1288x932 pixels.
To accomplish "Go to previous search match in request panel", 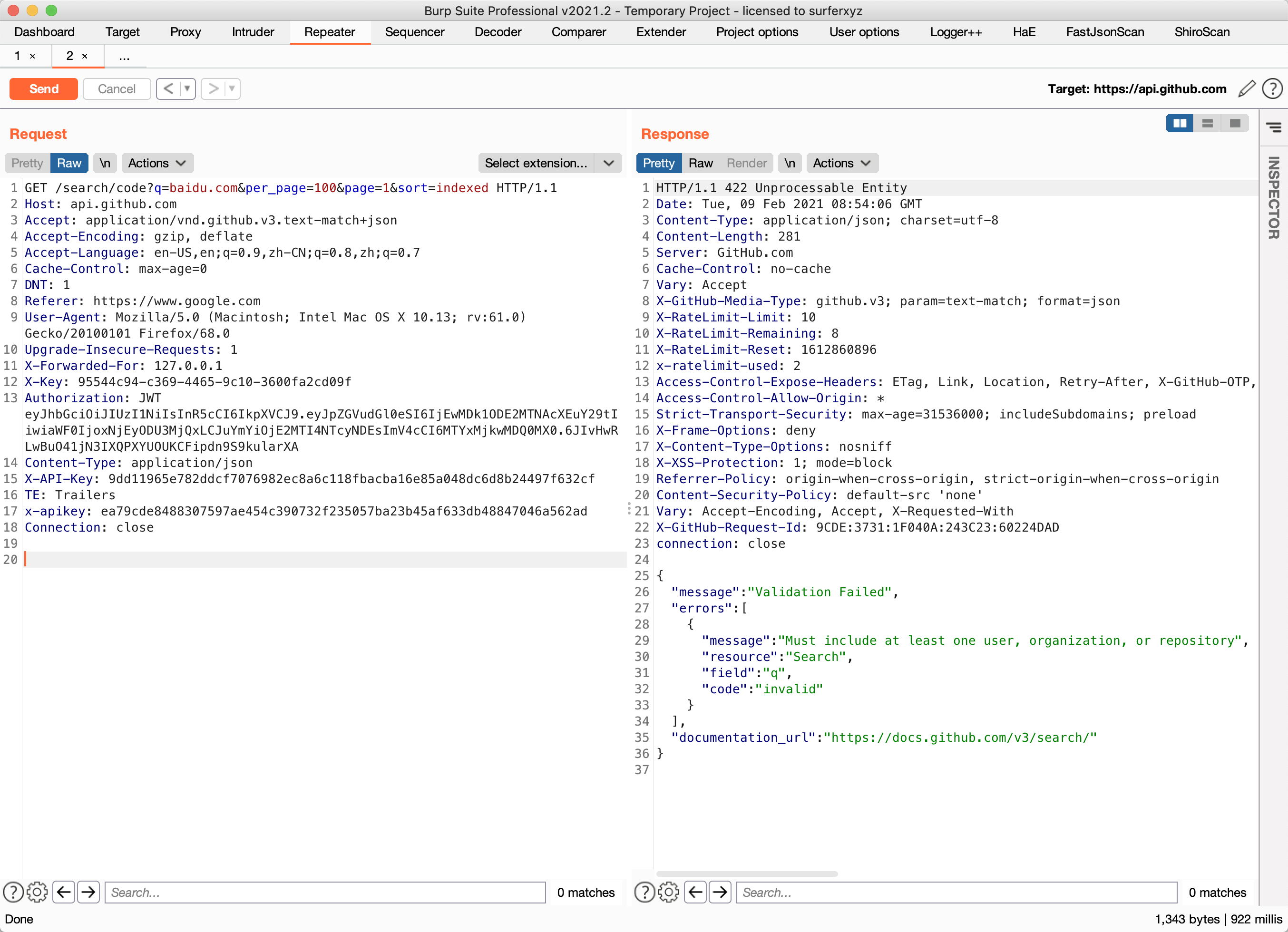I will (64, 892).
